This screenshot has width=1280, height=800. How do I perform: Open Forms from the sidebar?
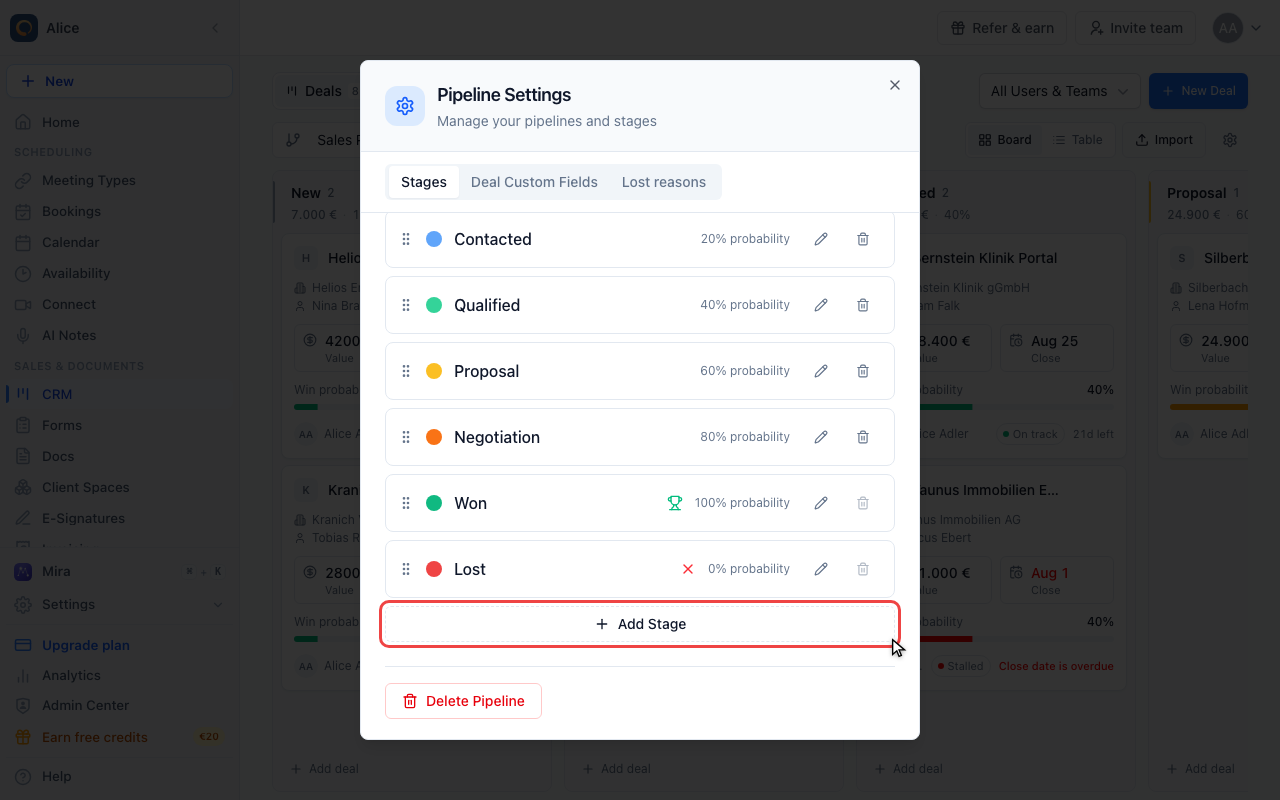pos(120,425)
